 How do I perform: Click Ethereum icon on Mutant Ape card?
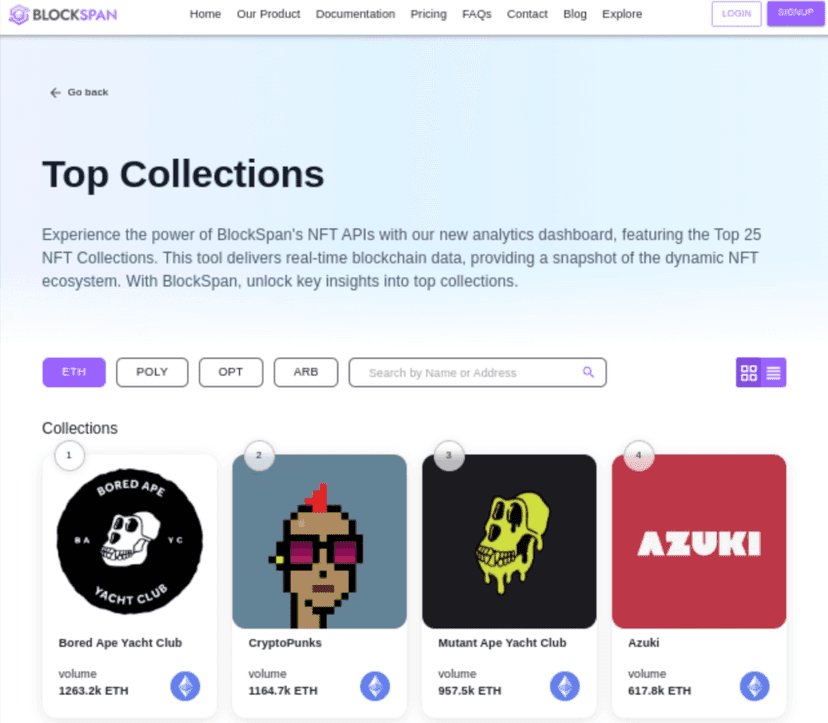[564, 686]
